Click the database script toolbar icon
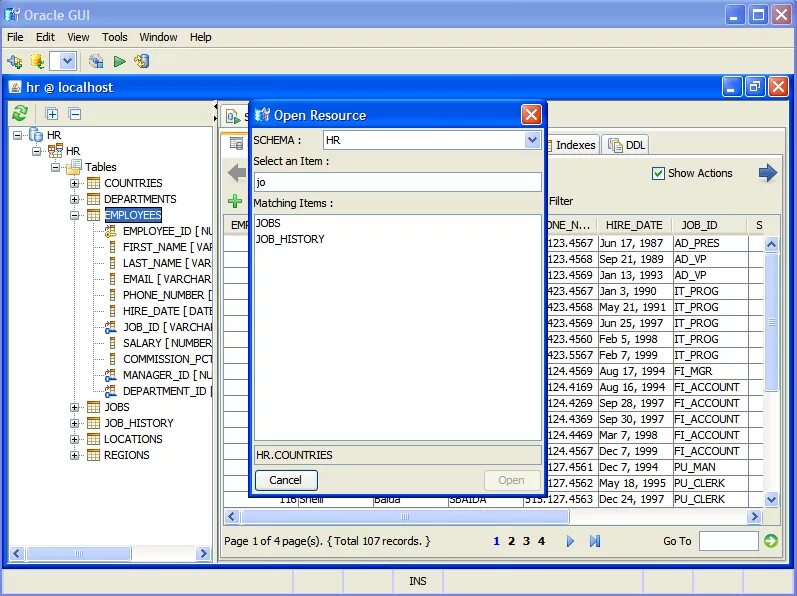797x596 pixels. (x=142, y=61)
